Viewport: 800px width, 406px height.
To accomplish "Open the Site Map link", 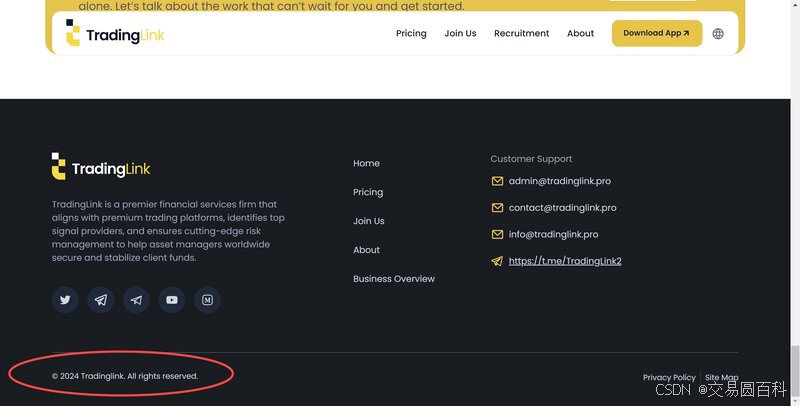I will [x=721, y=377].
